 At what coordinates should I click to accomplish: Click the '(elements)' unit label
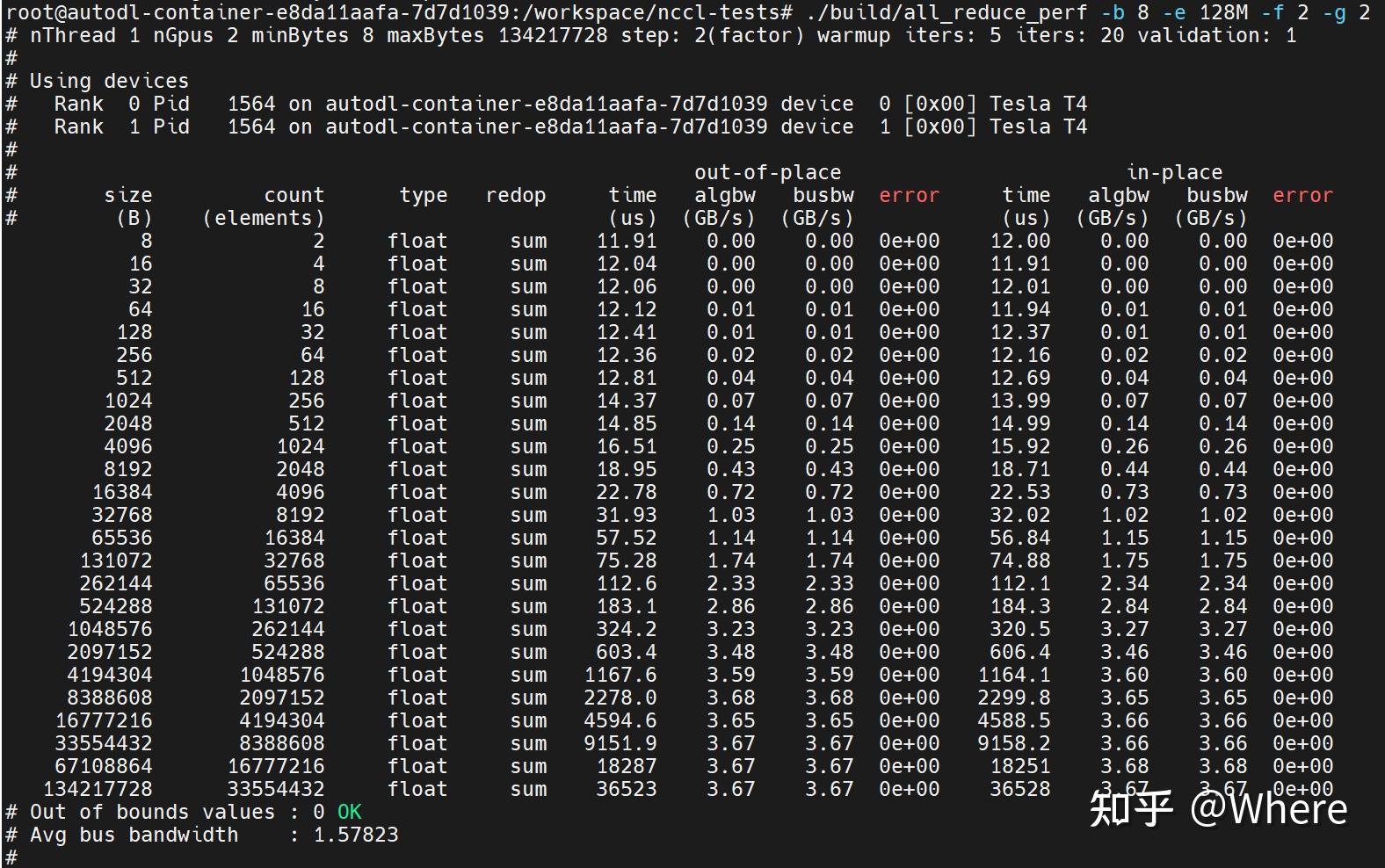[x=263, y=218]
